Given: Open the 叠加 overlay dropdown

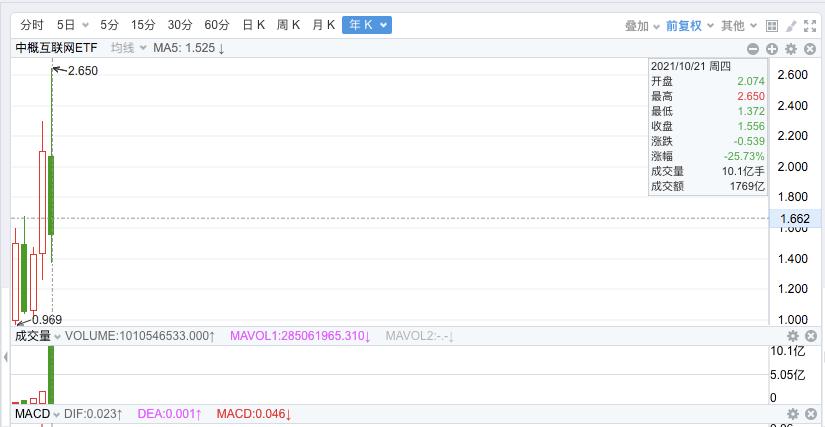Looking at the screenshot, I should (x=642, y=26).
